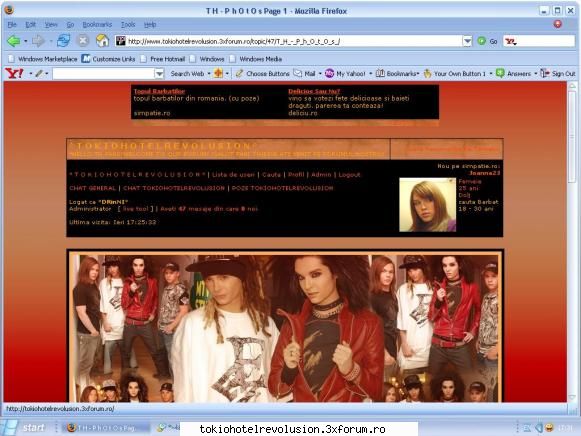The height and width of the screenshot is (436, 581).
Task: Click the Free Hotmail bookmark
Action: (x=163, y=59)
